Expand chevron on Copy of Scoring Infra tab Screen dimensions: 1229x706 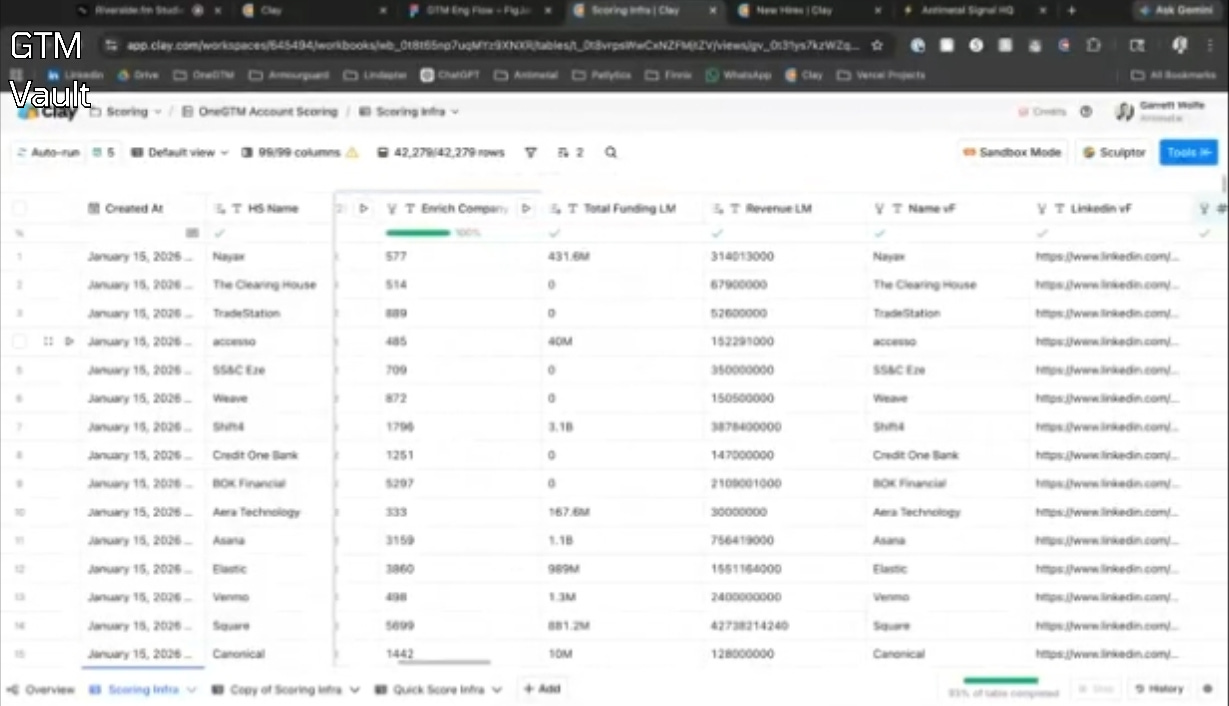point(353,690)
